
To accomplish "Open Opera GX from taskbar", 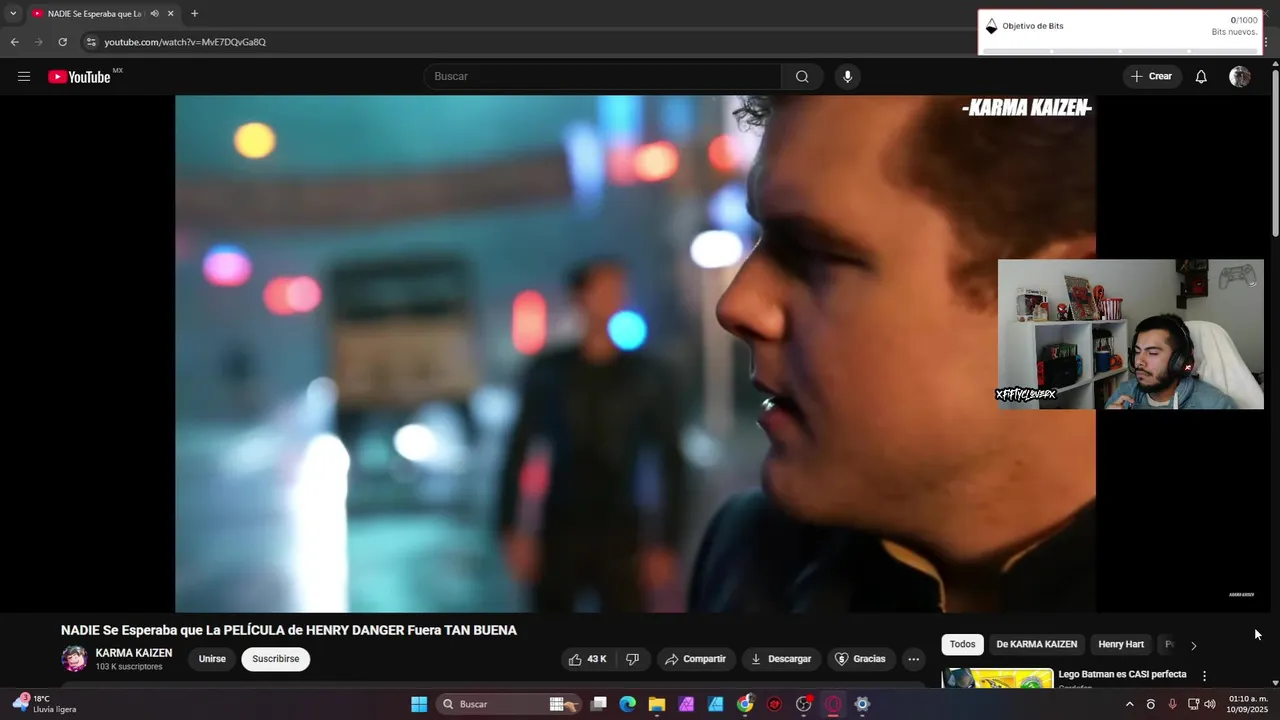I will click(833, 704).
